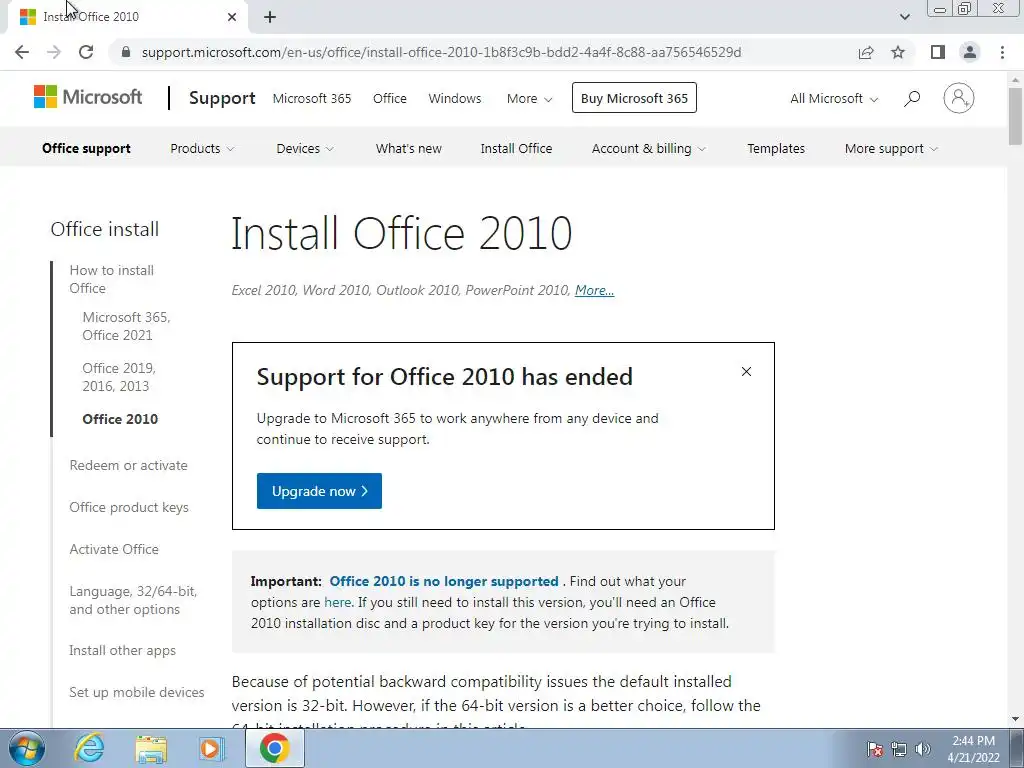Follow 'Office 2010 is no longer supported' link
This screenshot has height=768, width=1024.
click(444, 581)
